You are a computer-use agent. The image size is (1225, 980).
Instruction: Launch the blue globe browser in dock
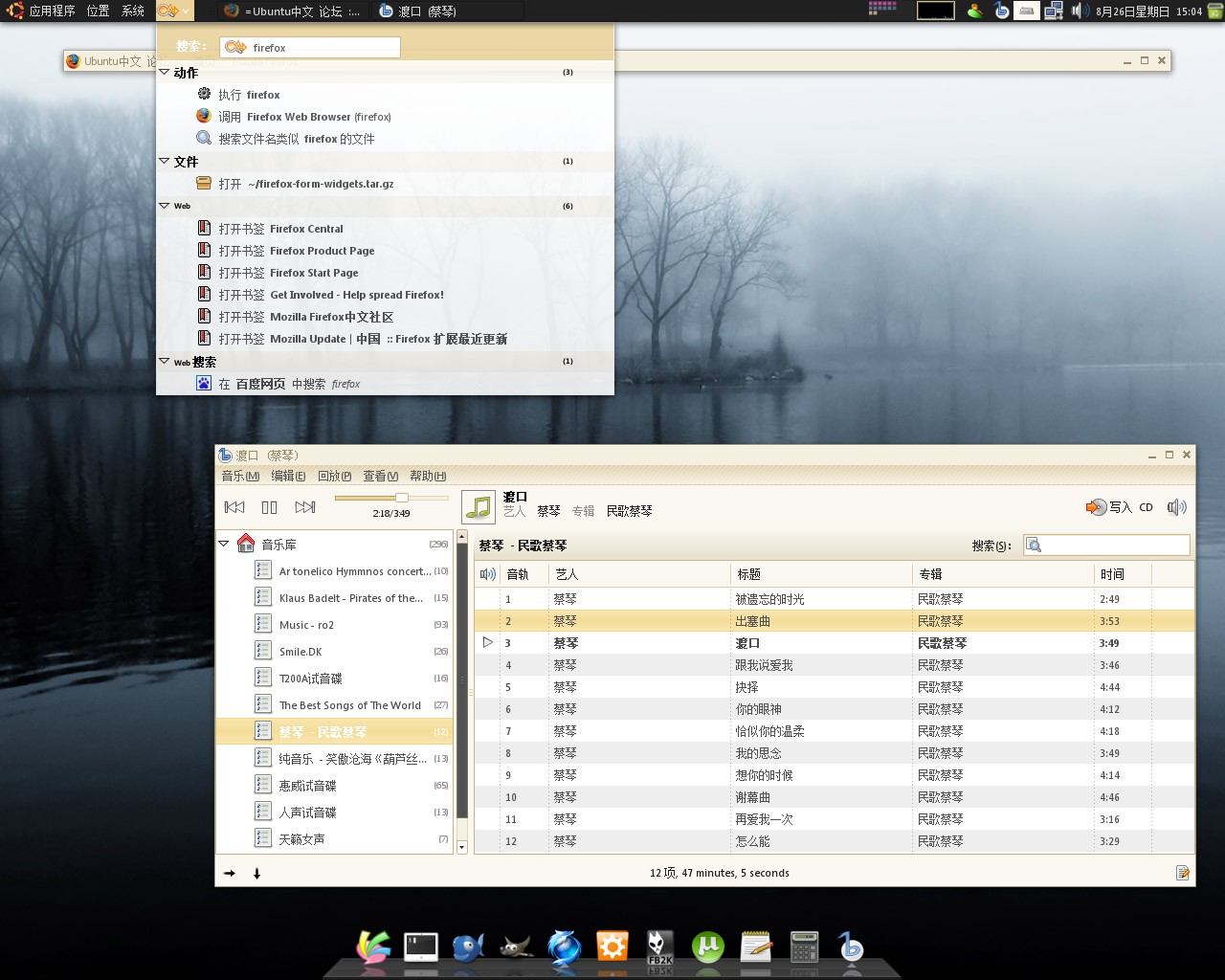(565, 947)
